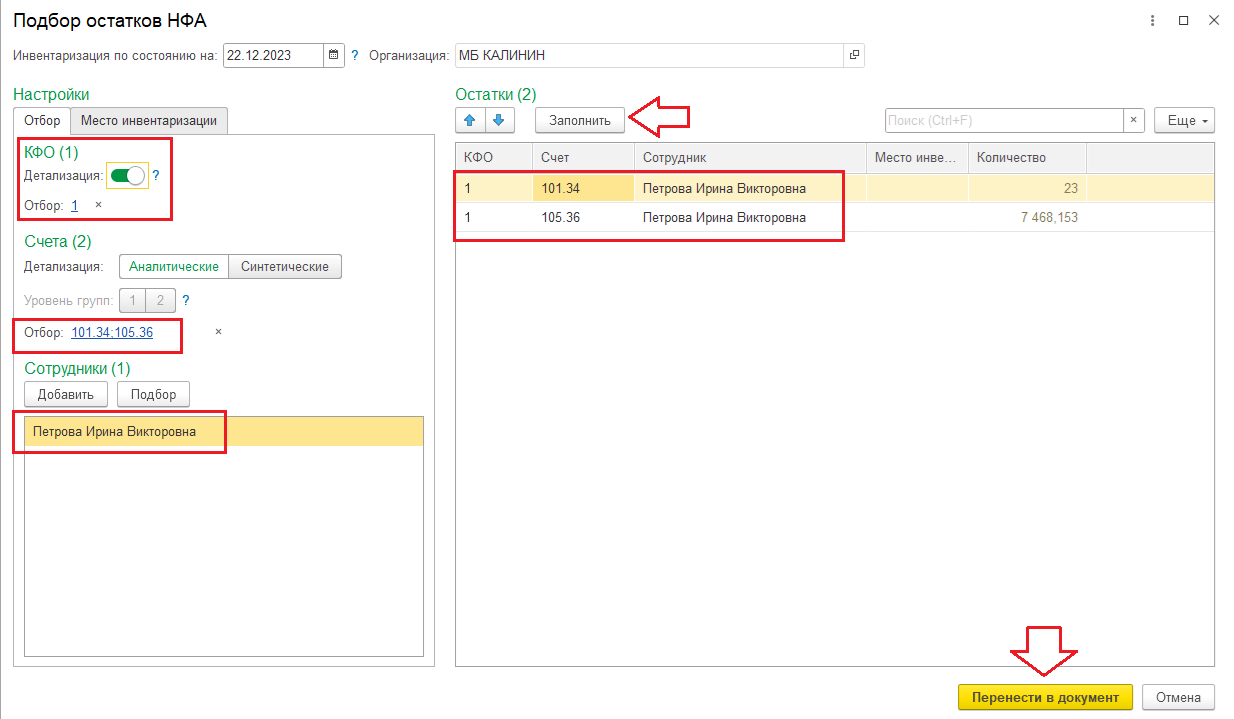
Task: Open the КФО filter link 1
Action: (x=75, y=204)
